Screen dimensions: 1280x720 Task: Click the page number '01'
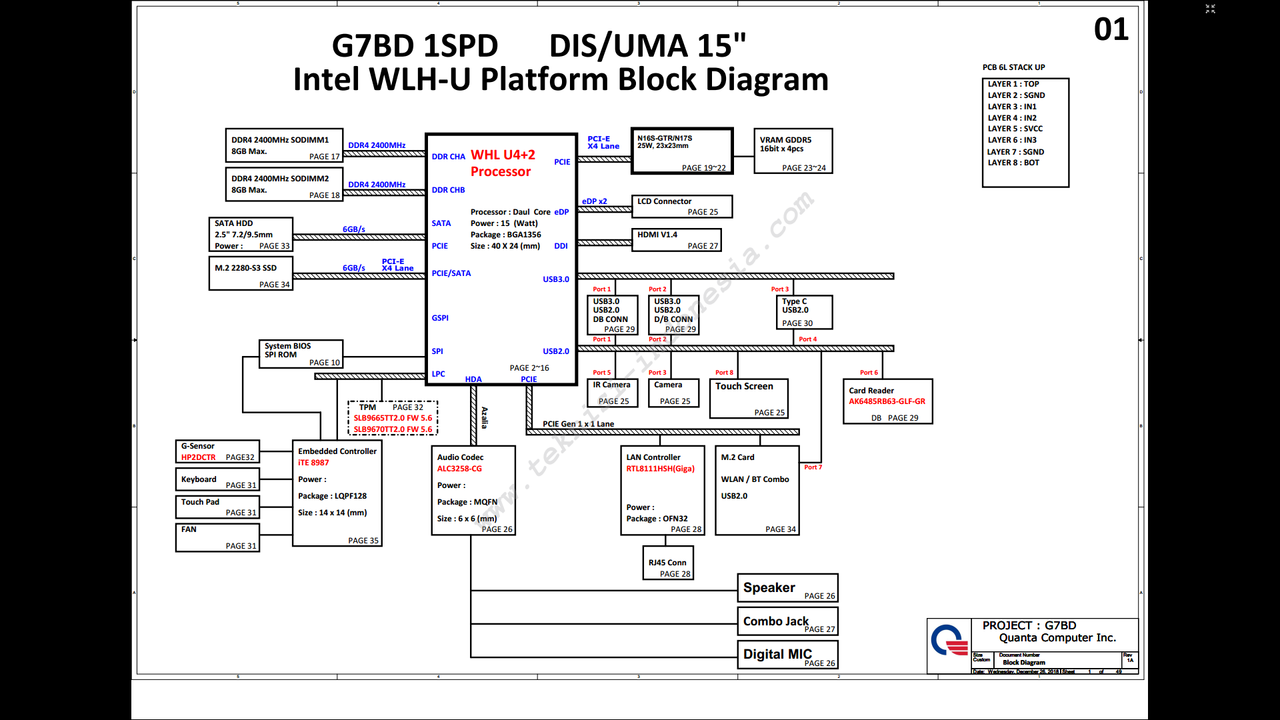(1111, 29)
